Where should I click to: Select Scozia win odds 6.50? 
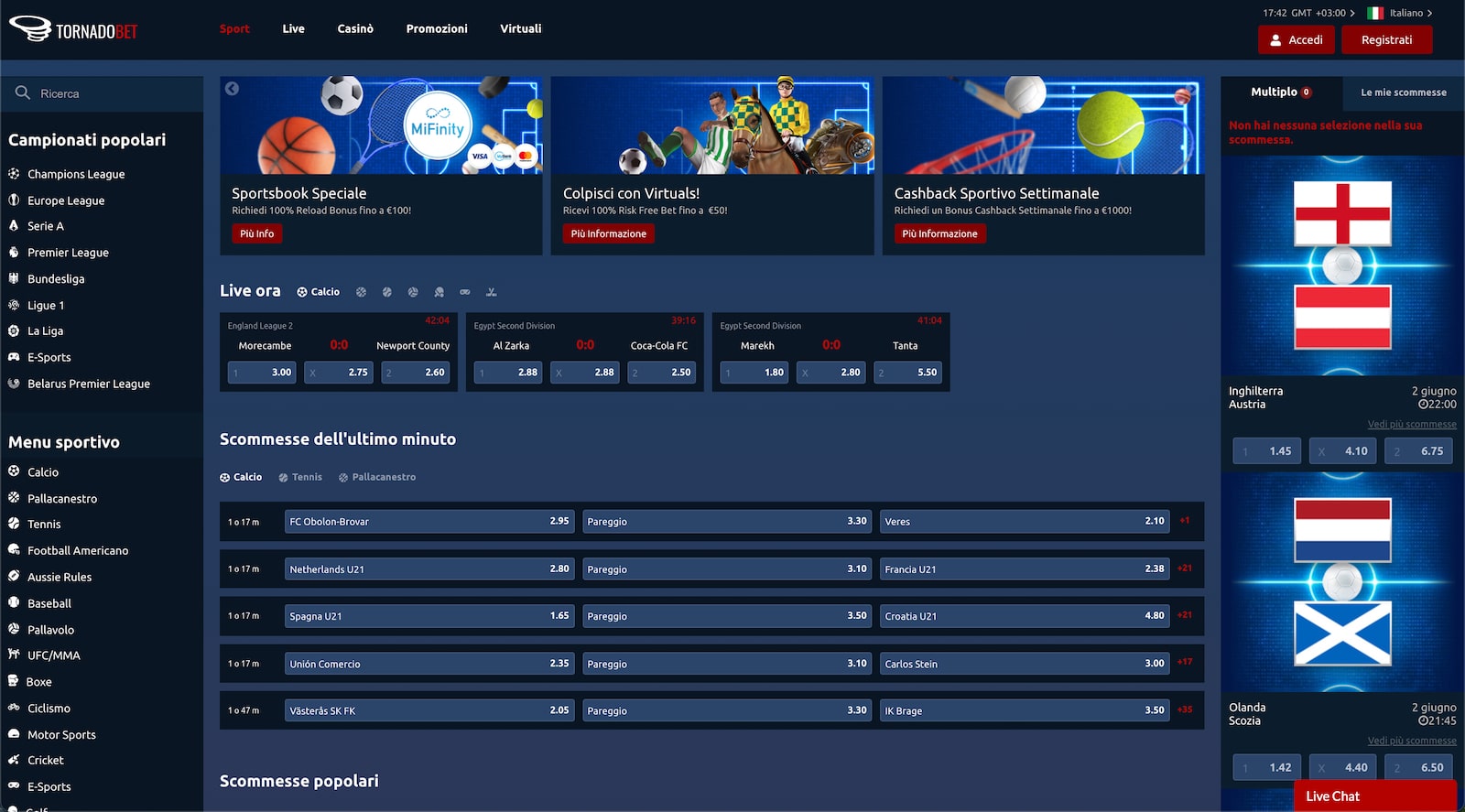point(1418,768)
